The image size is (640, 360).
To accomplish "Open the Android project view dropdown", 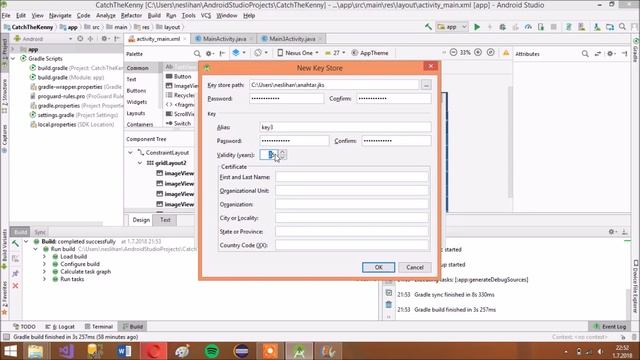I will click(43, 39).
